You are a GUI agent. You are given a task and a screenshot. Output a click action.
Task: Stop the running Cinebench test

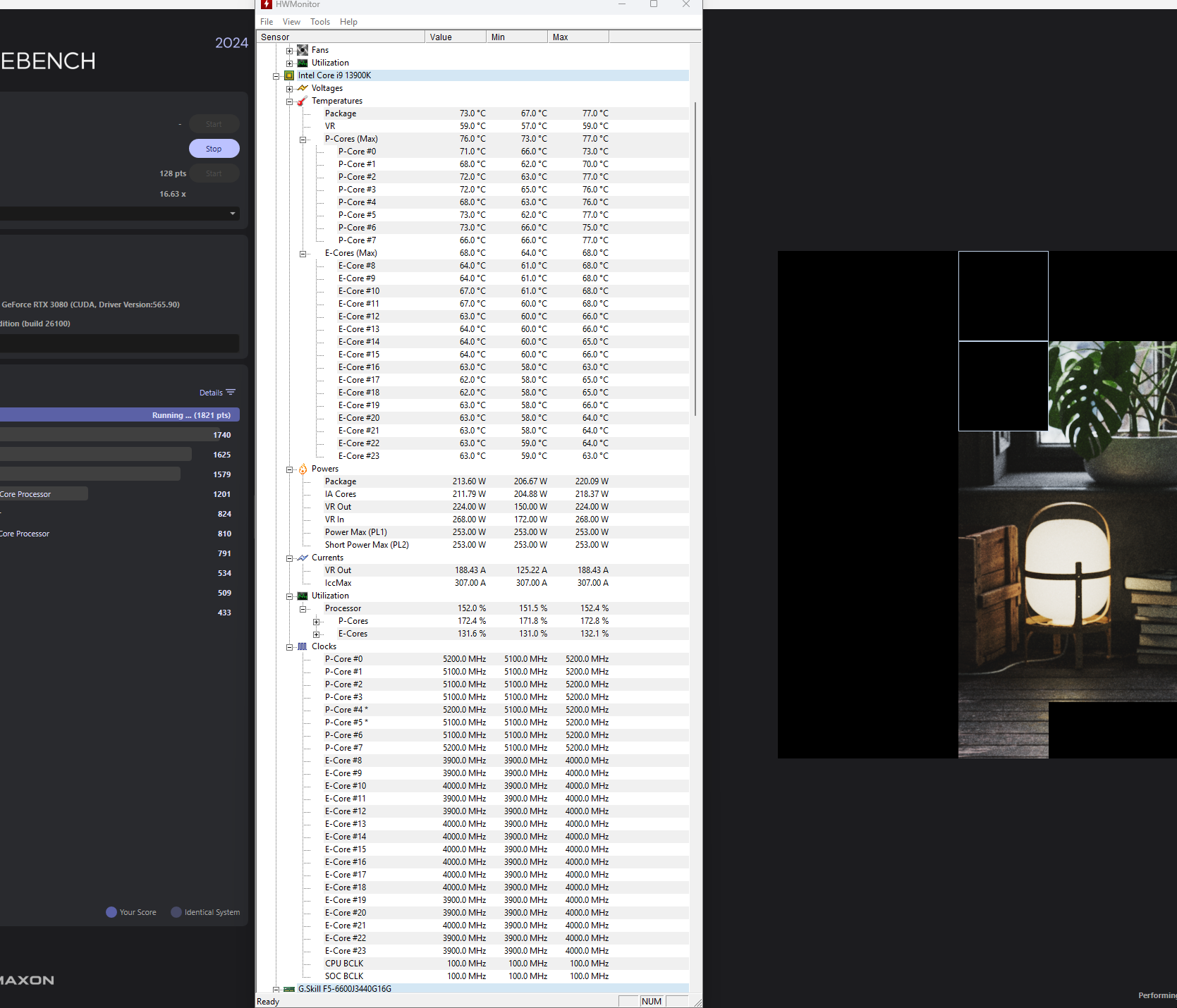(x=214, y=149)
